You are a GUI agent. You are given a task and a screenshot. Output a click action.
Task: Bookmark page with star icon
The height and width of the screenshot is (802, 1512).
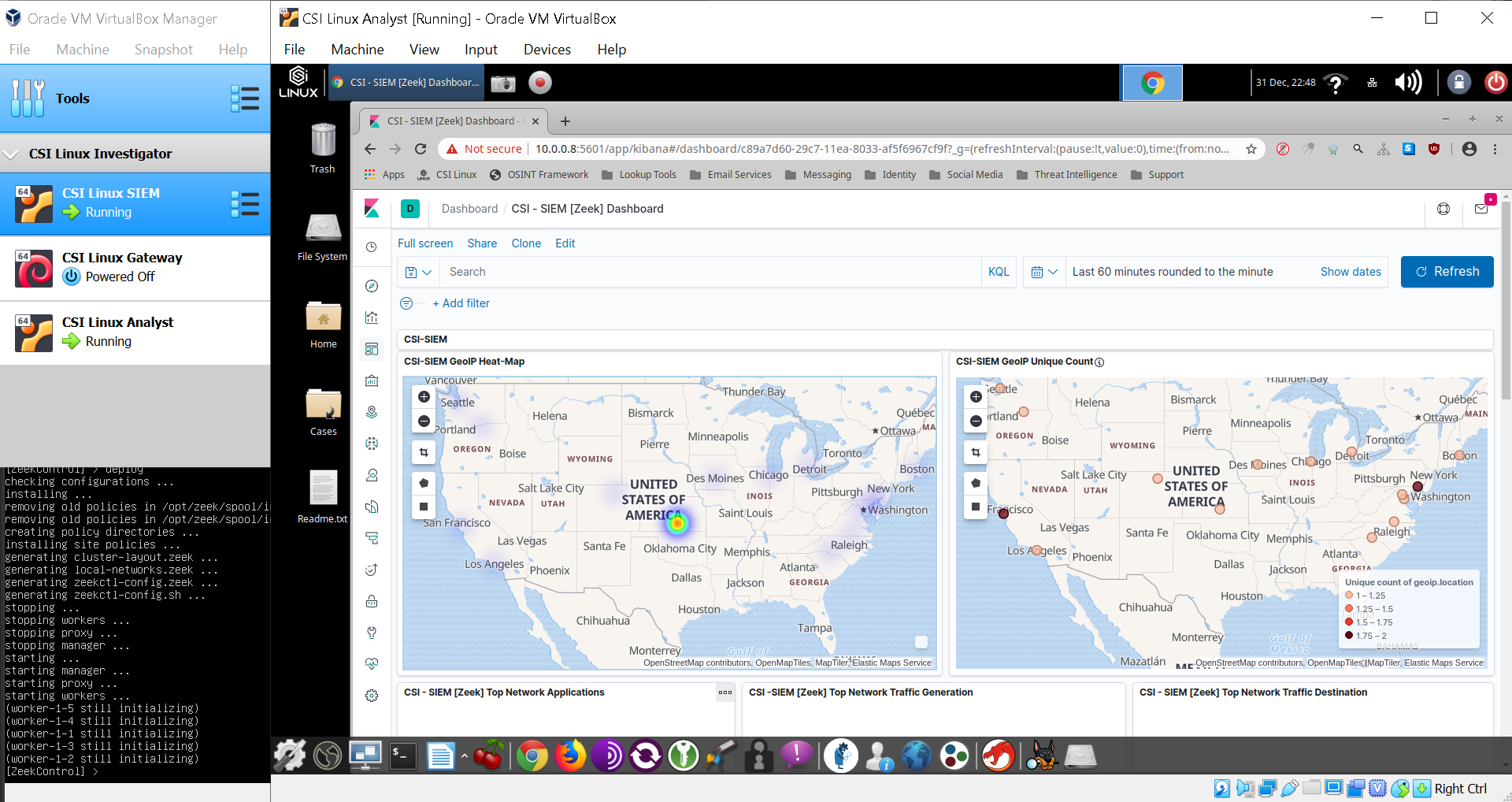(1251, 149)
